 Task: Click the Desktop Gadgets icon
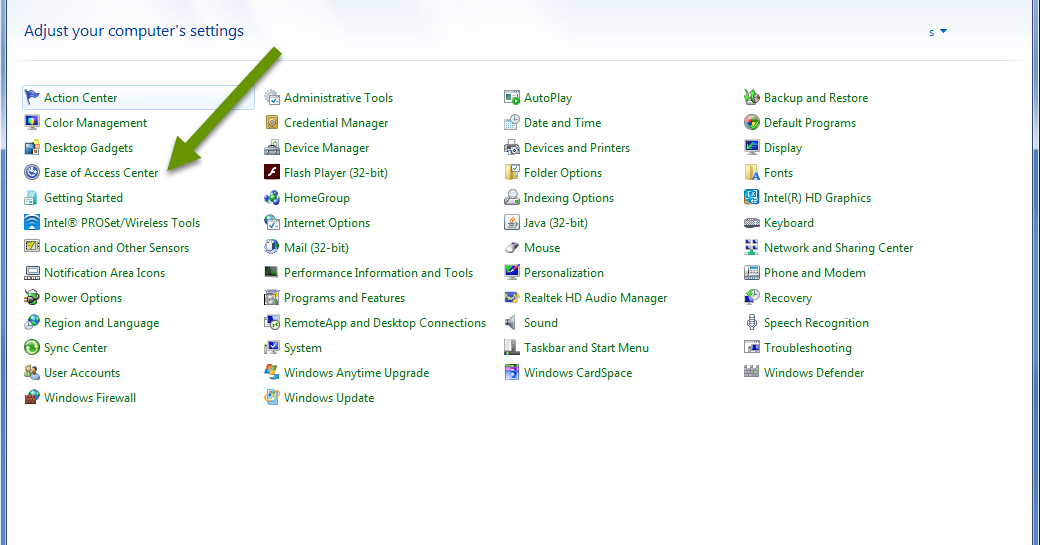pyautogui.click(x=32, y=148)
